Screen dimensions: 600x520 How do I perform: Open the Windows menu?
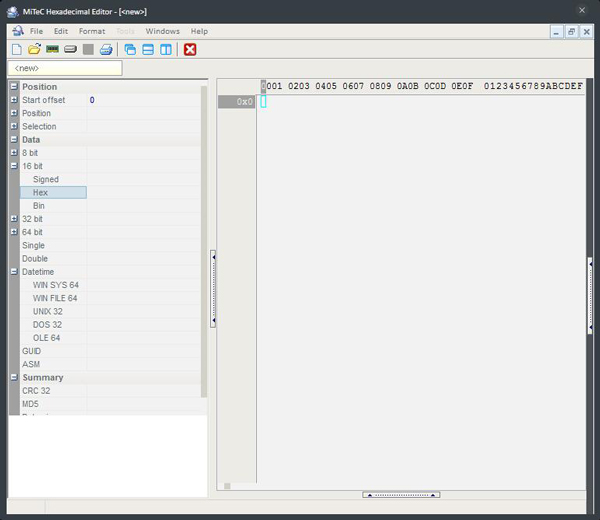(163, 31)
